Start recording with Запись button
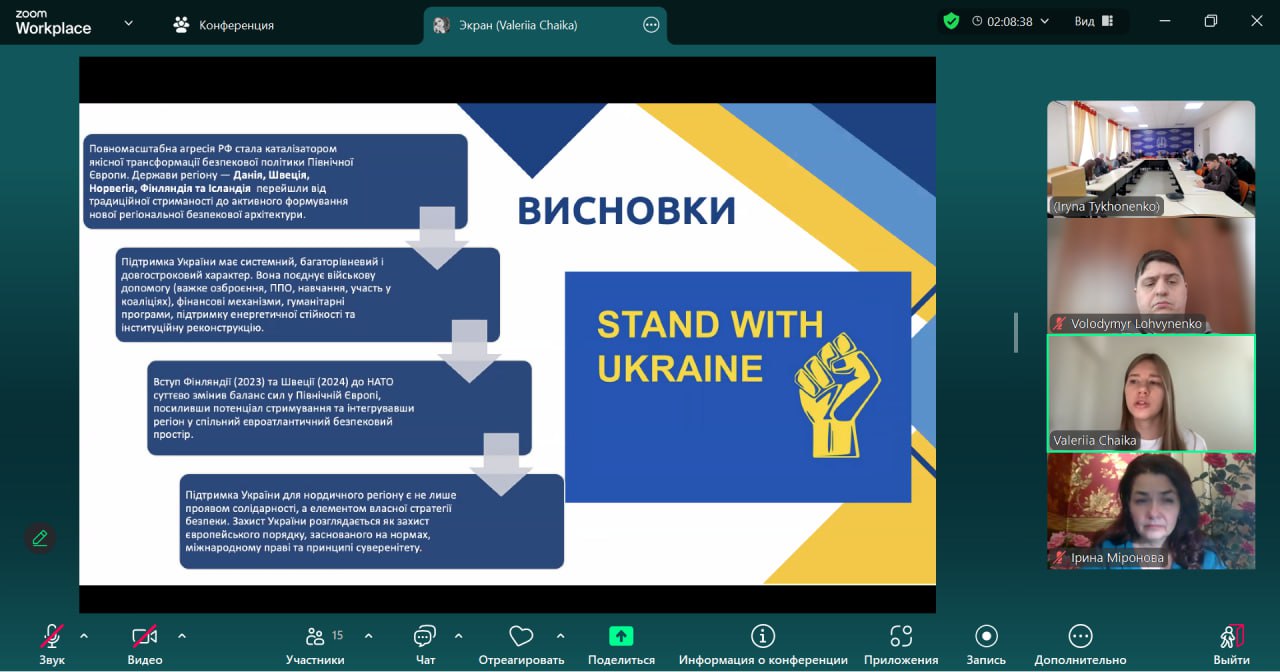The image size is (1280, 672). (986, 637)
